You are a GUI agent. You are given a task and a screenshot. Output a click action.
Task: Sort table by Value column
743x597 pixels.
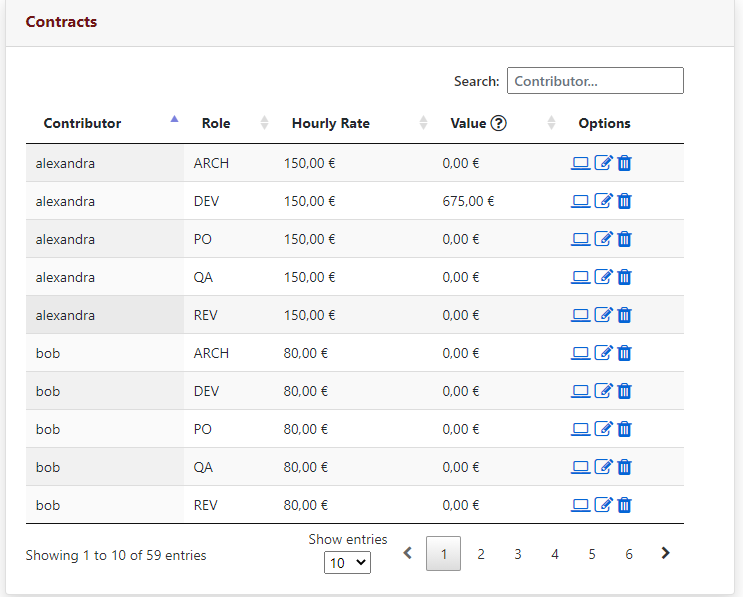pyautogui.click(x=497, y=123)
